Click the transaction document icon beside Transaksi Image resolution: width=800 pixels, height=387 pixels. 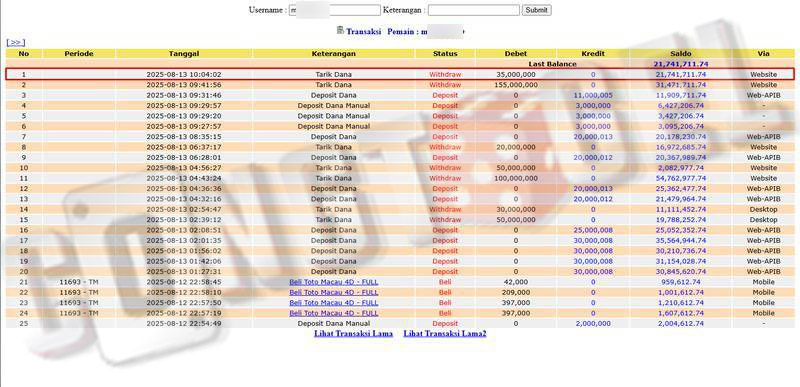pos(340,30)
